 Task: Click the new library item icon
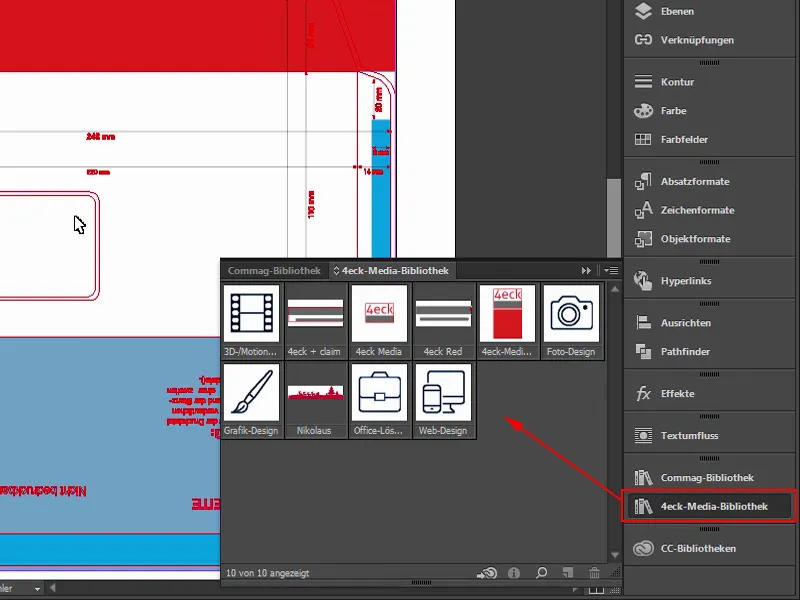(568, 573)
